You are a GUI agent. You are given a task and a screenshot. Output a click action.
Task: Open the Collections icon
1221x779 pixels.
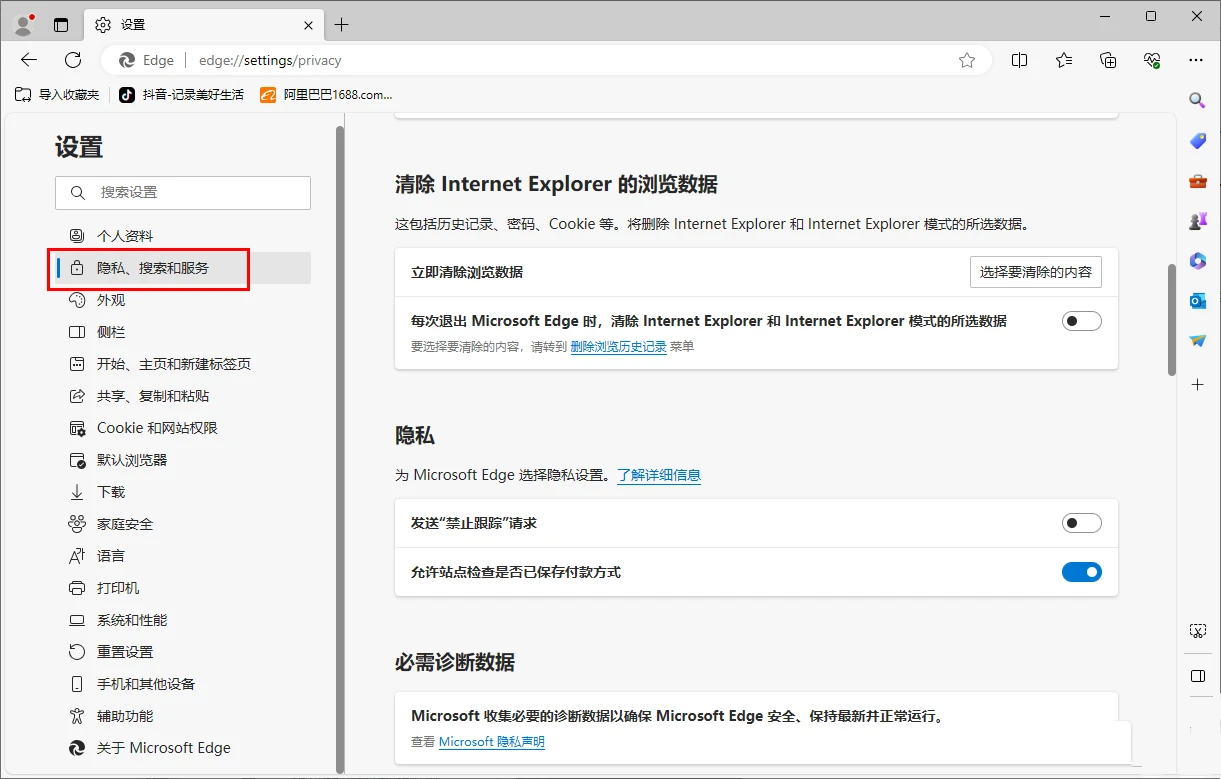(x=1108, y=60)
